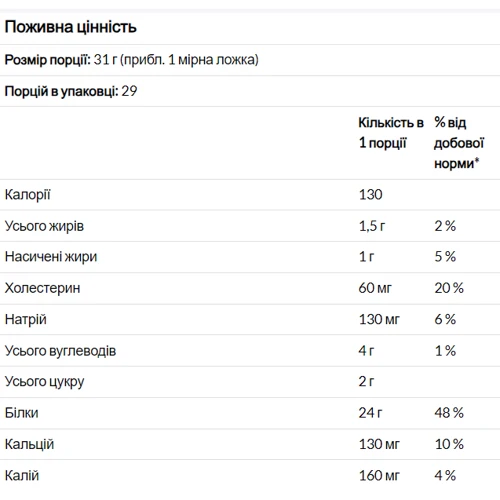
Task: Click the 5 % saturated fat daily value
Action: tap(445, 257)
